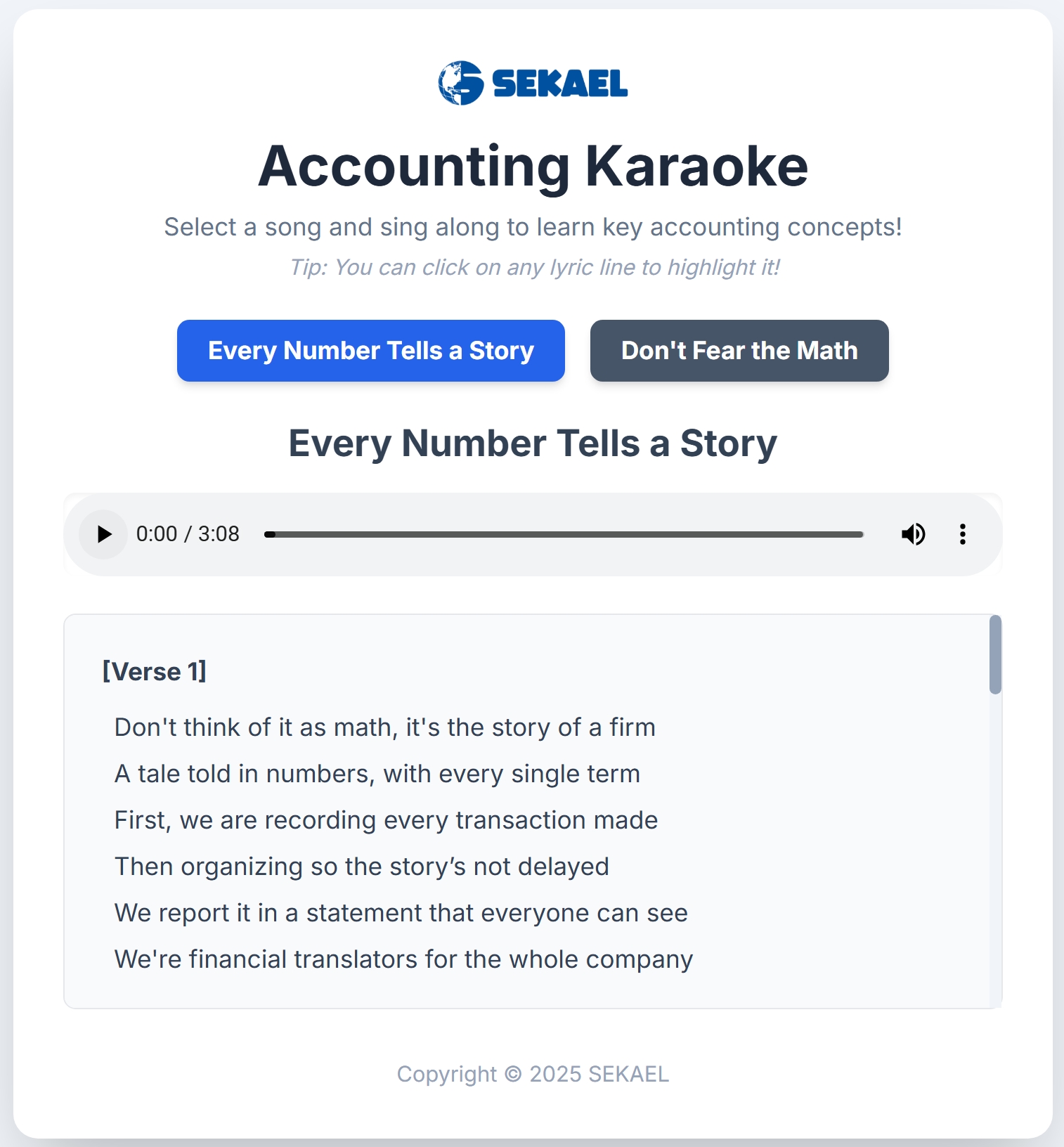Switch to Don't Fear the Math song
The image size is (1064, 1147).
coord(739,351)
